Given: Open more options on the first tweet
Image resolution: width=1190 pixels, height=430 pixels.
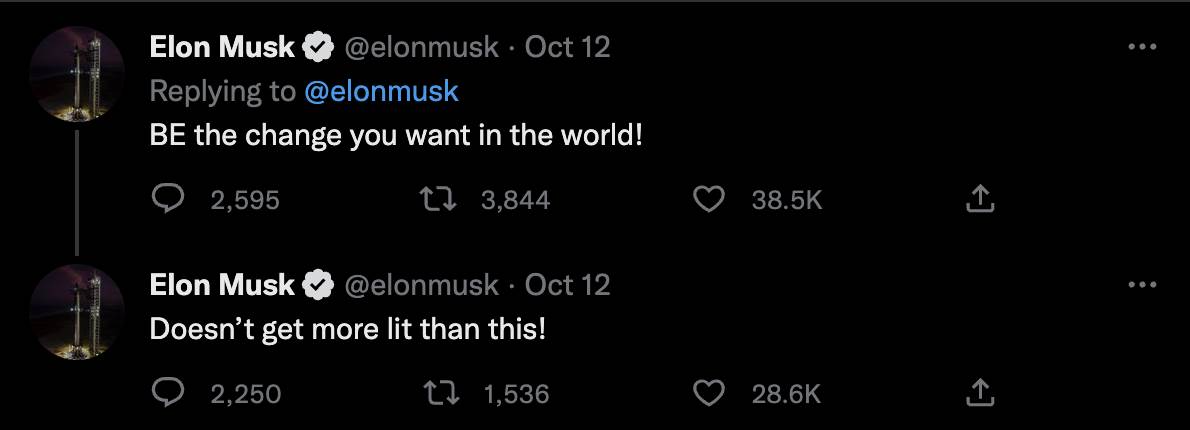Looking at the screenshot, I should coord(1142,47).
